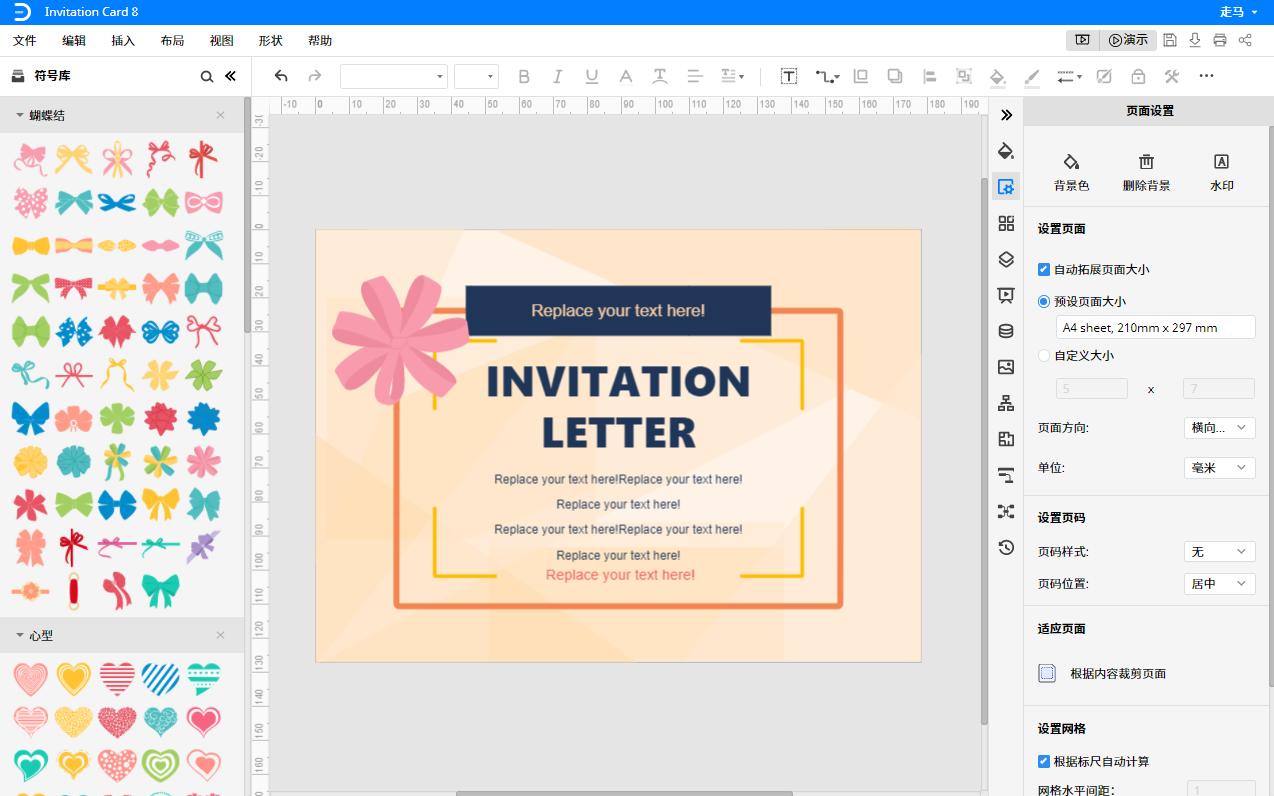
Task: Open the history clock icon in sidebar
Action: [1006, 547]
